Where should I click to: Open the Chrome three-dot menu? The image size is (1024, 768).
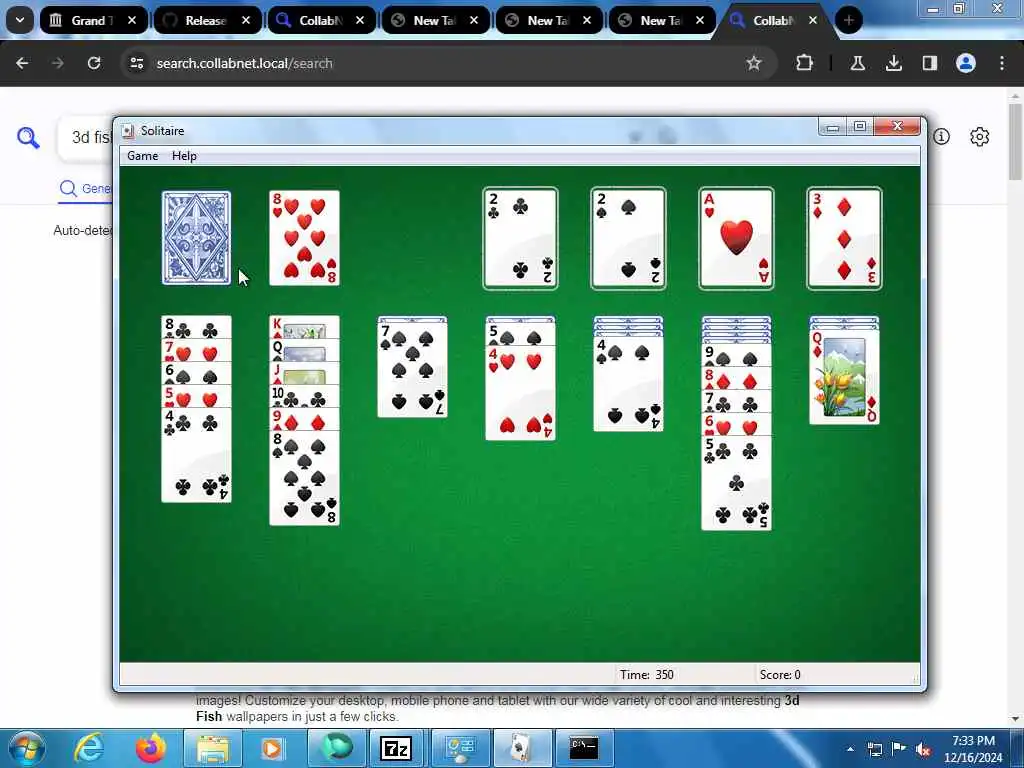[1002, 63]
